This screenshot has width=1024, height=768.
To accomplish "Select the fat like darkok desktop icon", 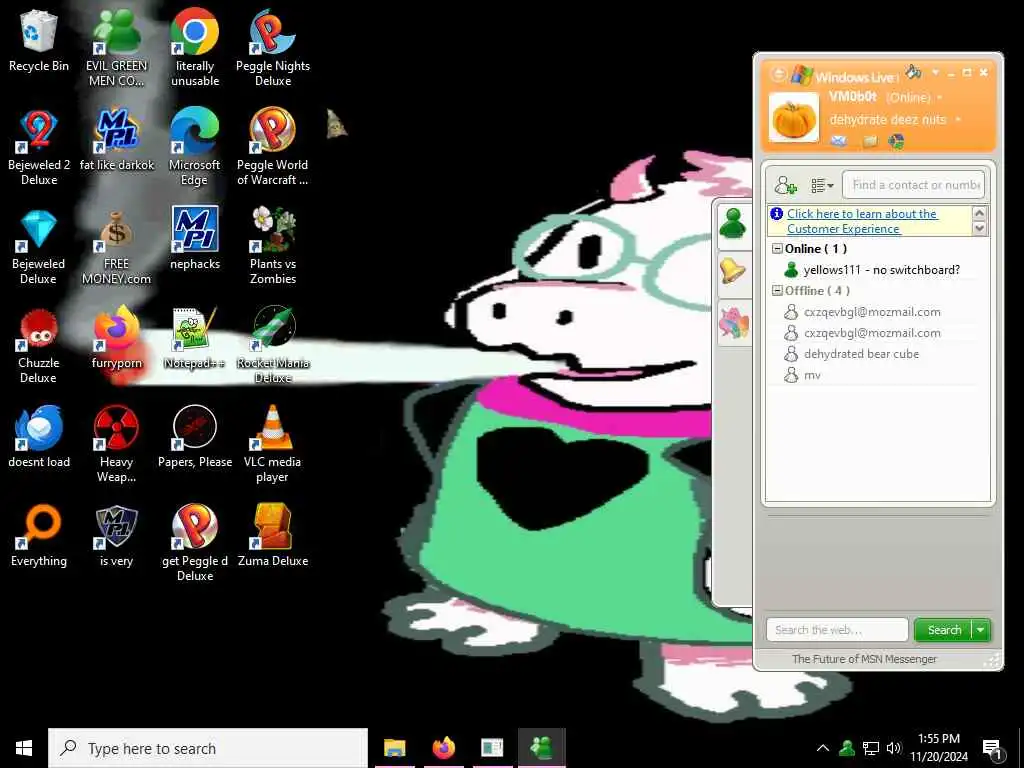I will tap(116, 140).
